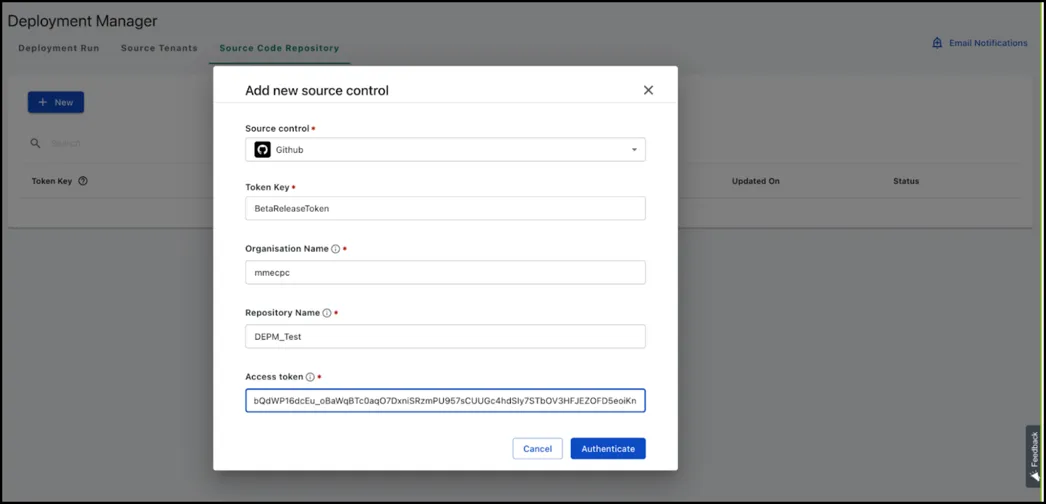Click the Deployment Manager page title
The image size is (1046, 504).
(x=83, y=21)
